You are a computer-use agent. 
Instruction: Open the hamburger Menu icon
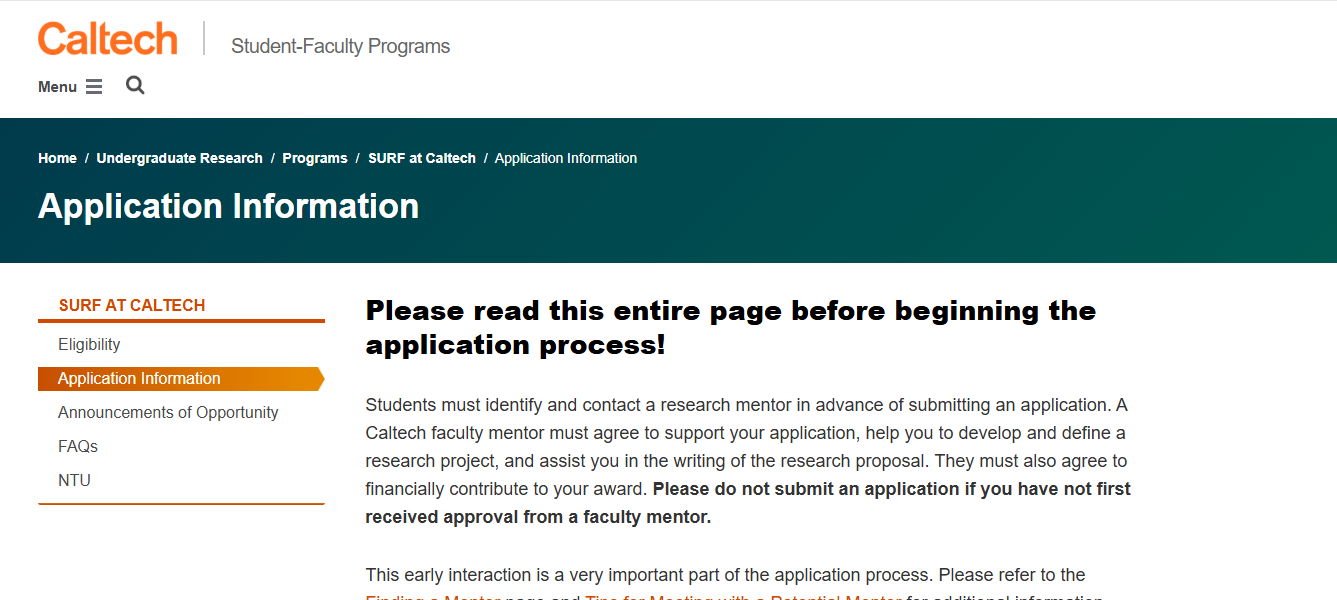coord(94,87)
